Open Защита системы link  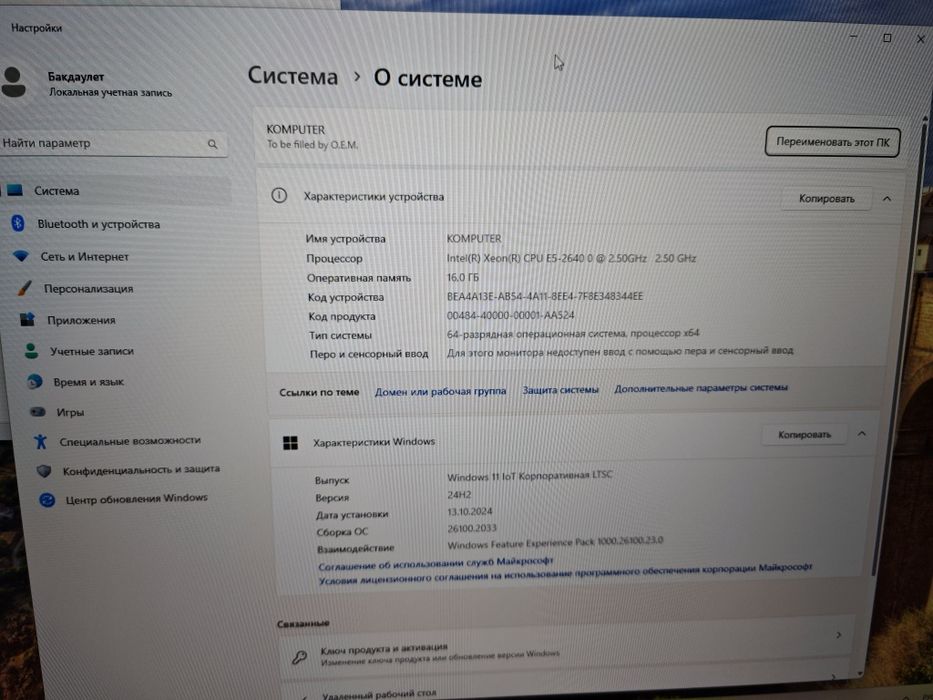(x=560, y=390)
